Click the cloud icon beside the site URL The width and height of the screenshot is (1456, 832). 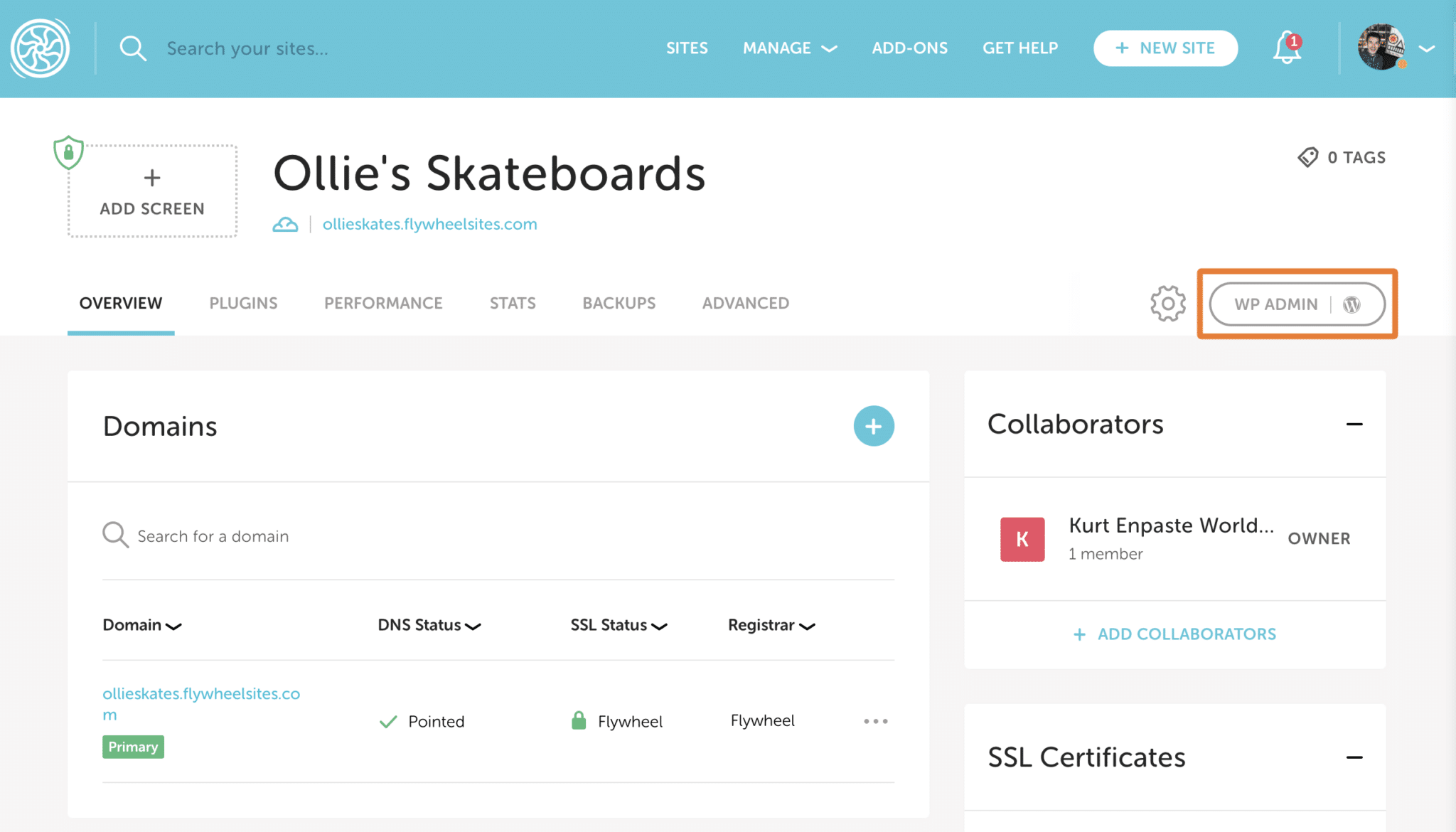click(285, 223)
